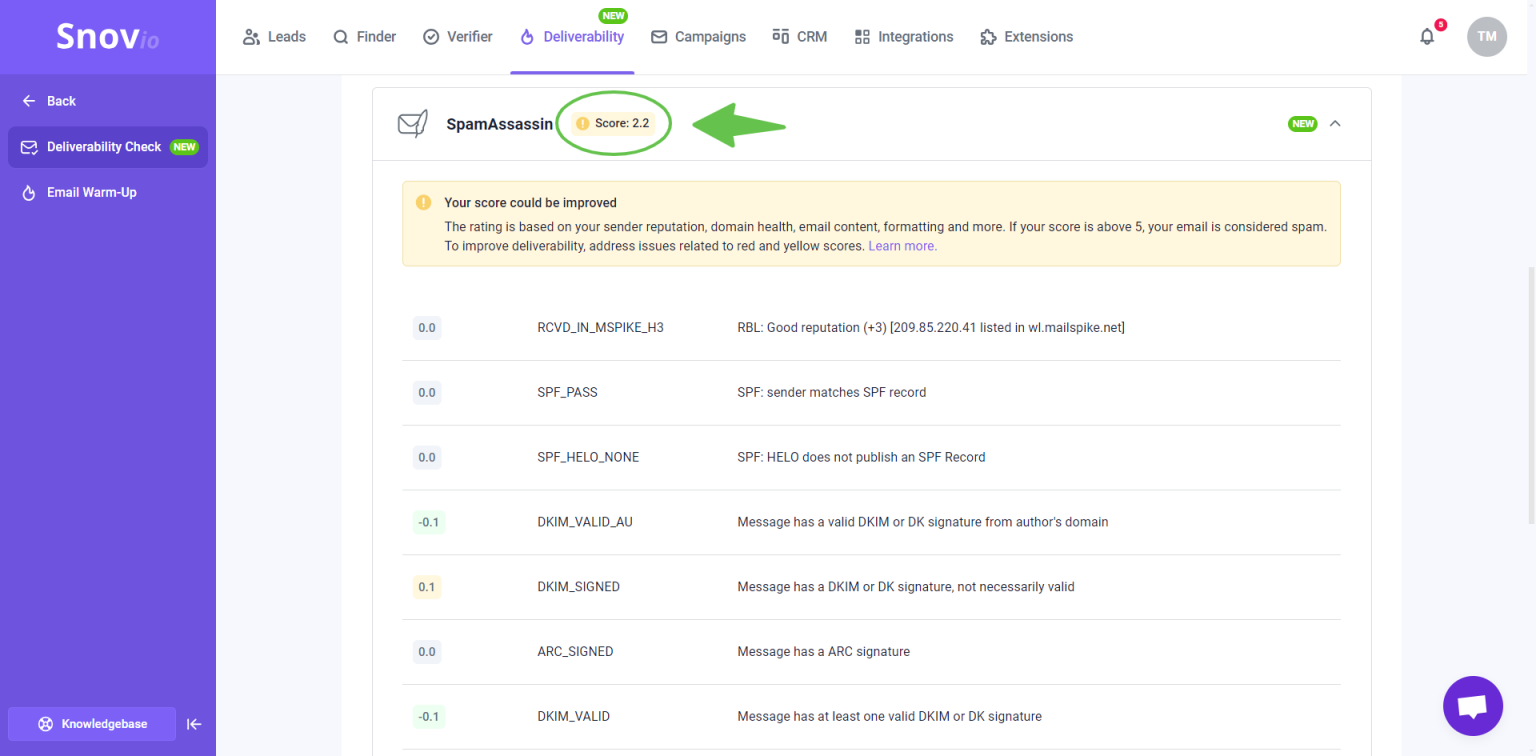Open the CRM section

coord(799,37)
